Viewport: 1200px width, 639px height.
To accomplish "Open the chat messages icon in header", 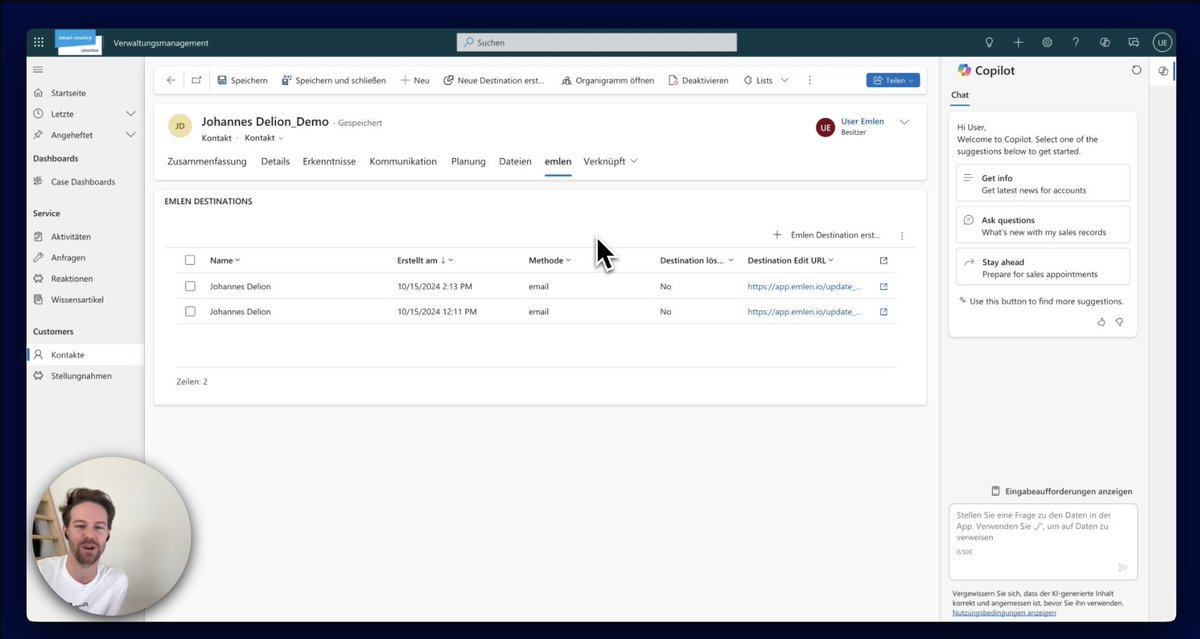I will point(1133,42).
